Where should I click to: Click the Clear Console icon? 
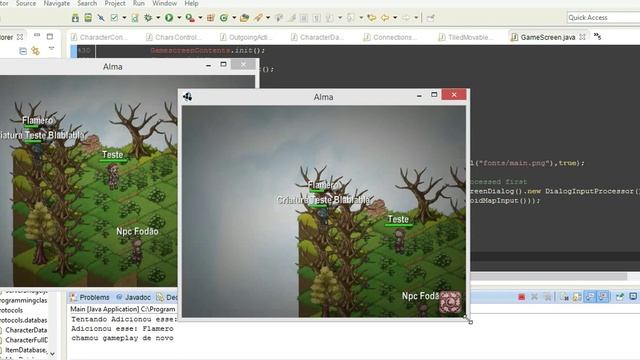[x=564, y=297]
